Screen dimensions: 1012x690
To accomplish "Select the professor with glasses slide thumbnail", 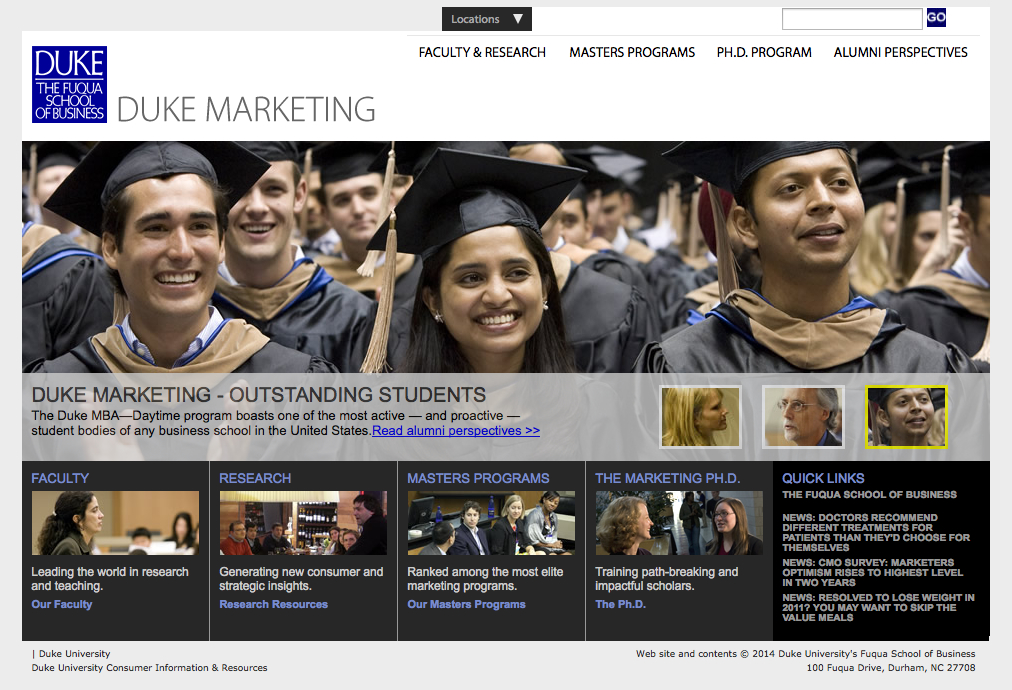I will pyautogui.click(x=803, y=417).
